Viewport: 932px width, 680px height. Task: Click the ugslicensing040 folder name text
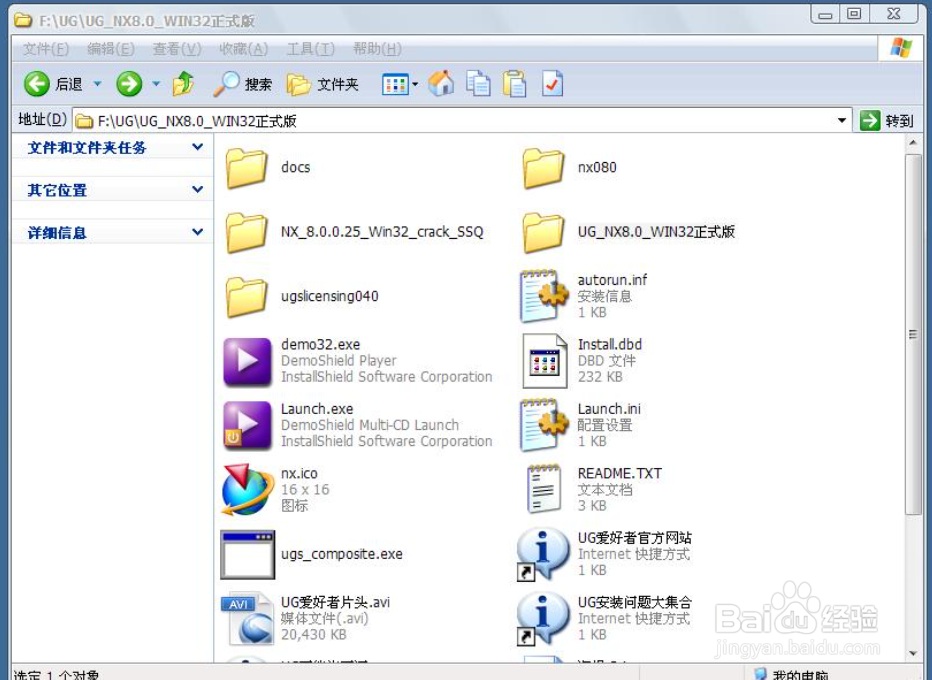coord(330,296)
